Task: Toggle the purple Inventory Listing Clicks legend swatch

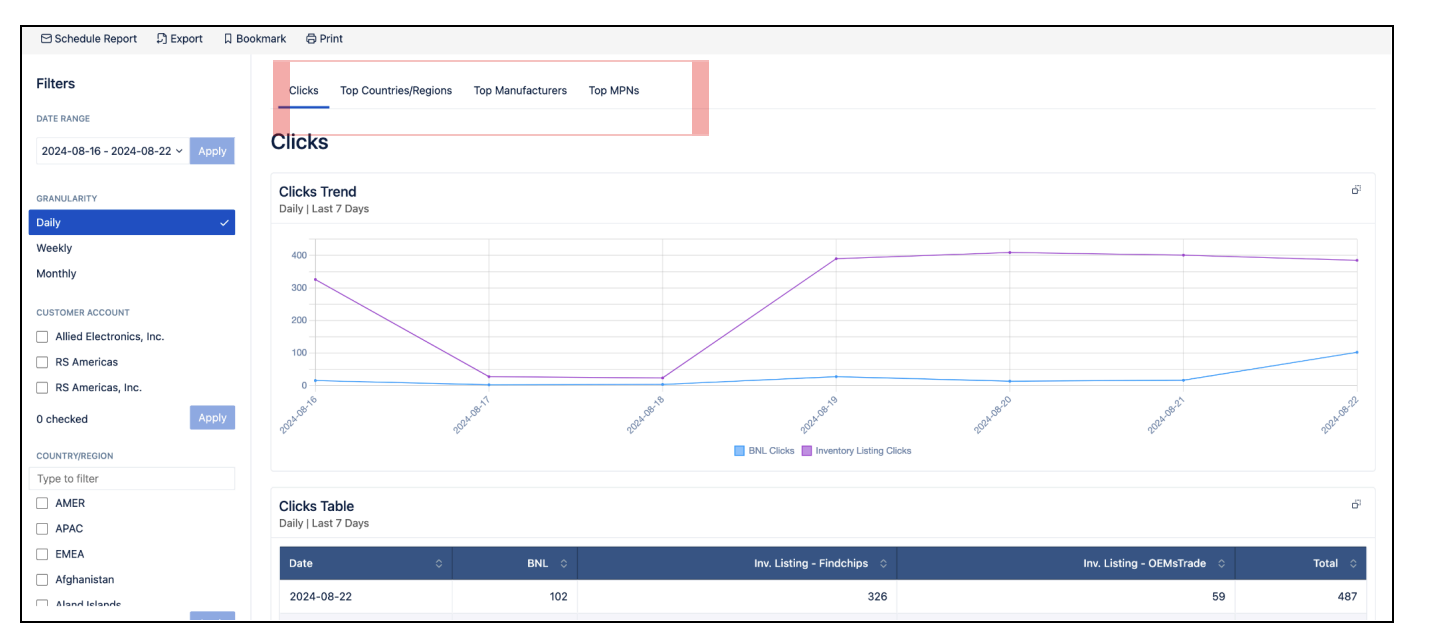Action: coord(806,451)
